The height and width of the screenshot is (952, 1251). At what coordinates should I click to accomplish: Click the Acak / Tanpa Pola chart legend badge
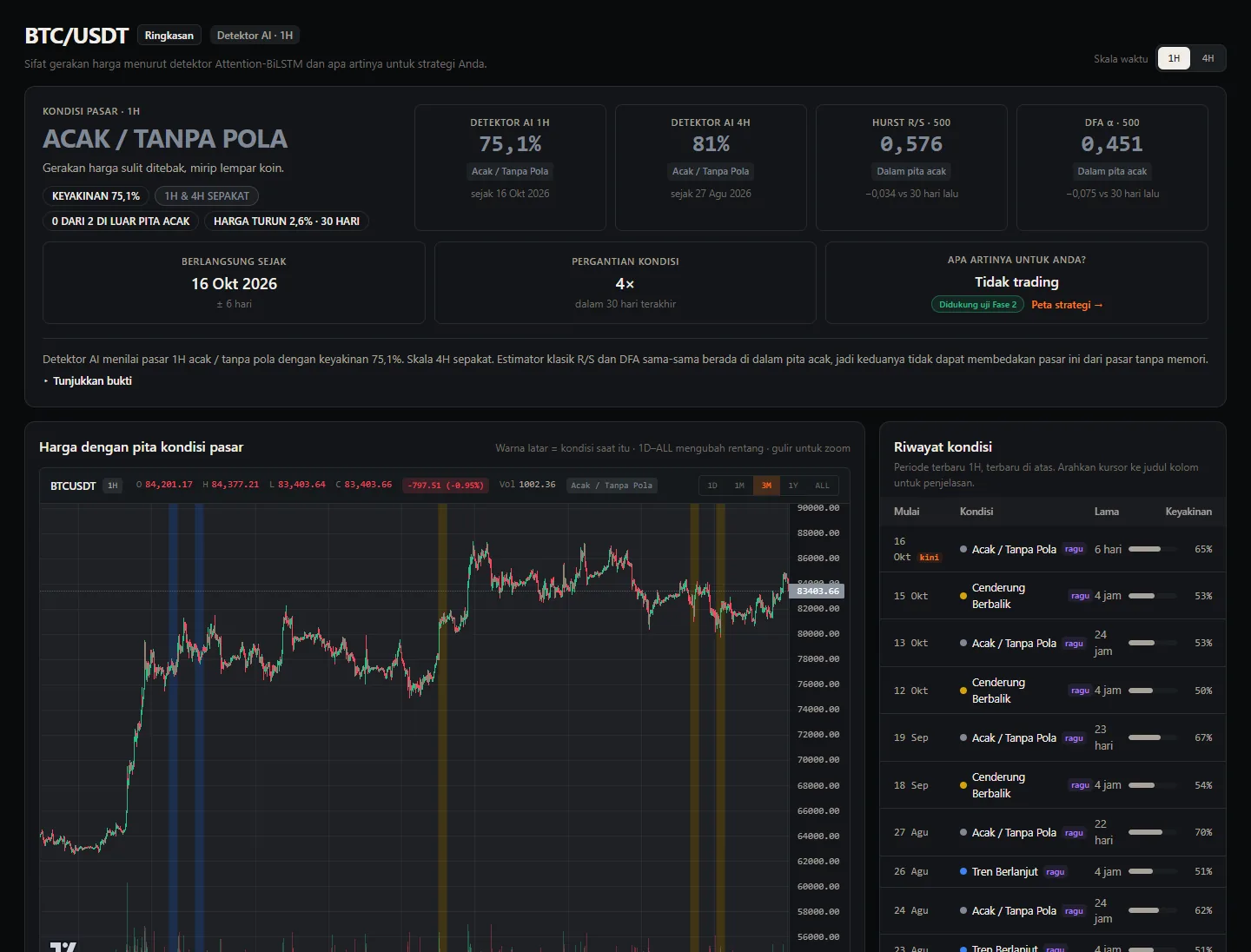pyautogui.click(x=612, y=486)
